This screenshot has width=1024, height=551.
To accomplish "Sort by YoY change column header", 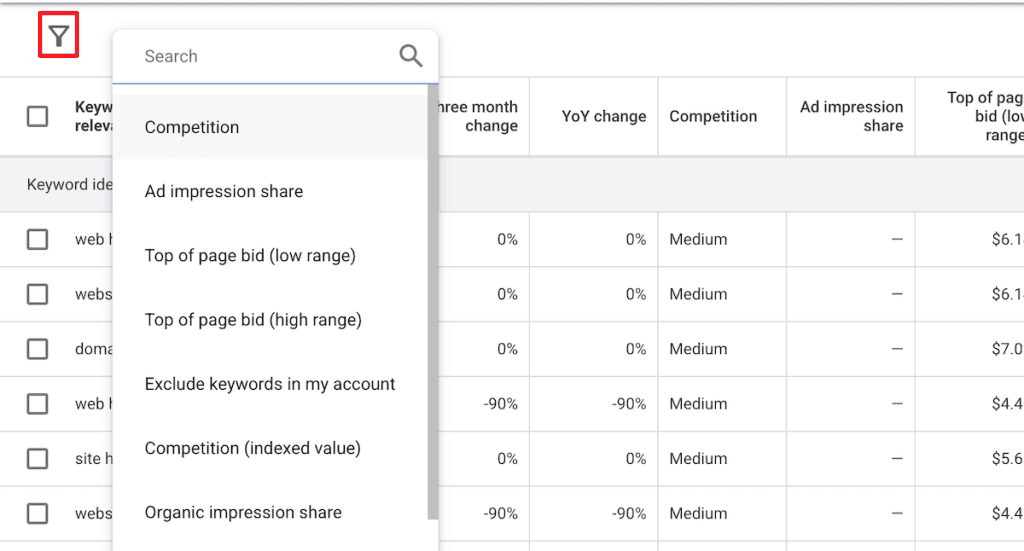I will [x=603, y=116].
